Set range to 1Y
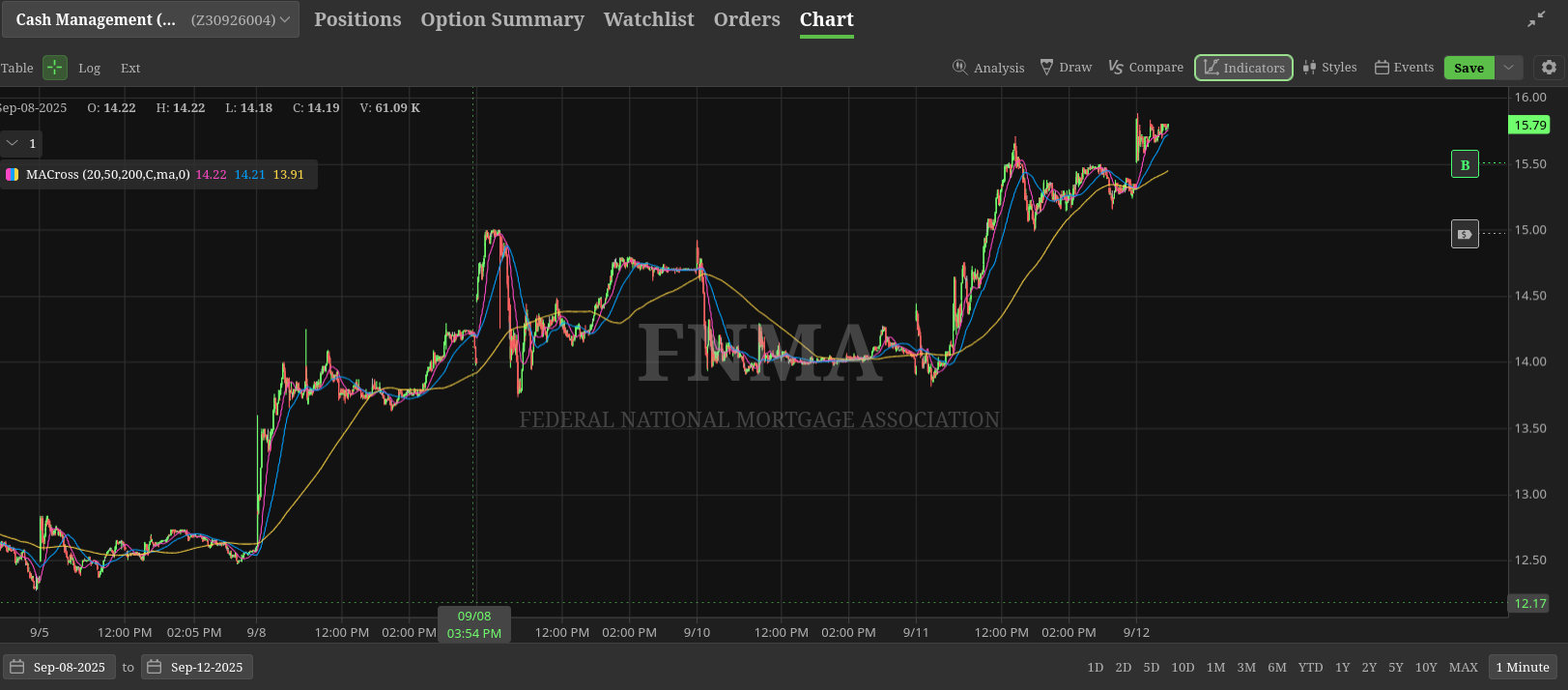The width and height of the screenshot is (1568, 690). [x=1342, y=668]
